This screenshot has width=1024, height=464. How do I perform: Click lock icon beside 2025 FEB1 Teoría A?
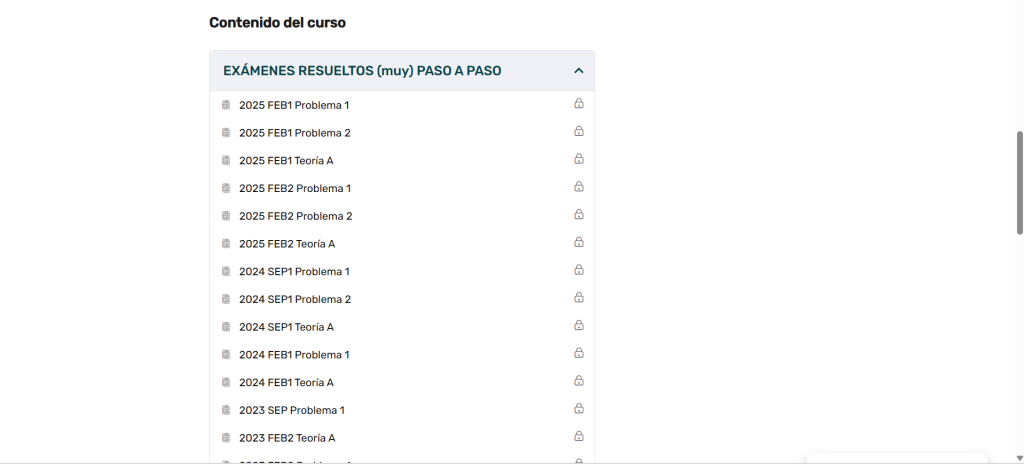(579, 159)
